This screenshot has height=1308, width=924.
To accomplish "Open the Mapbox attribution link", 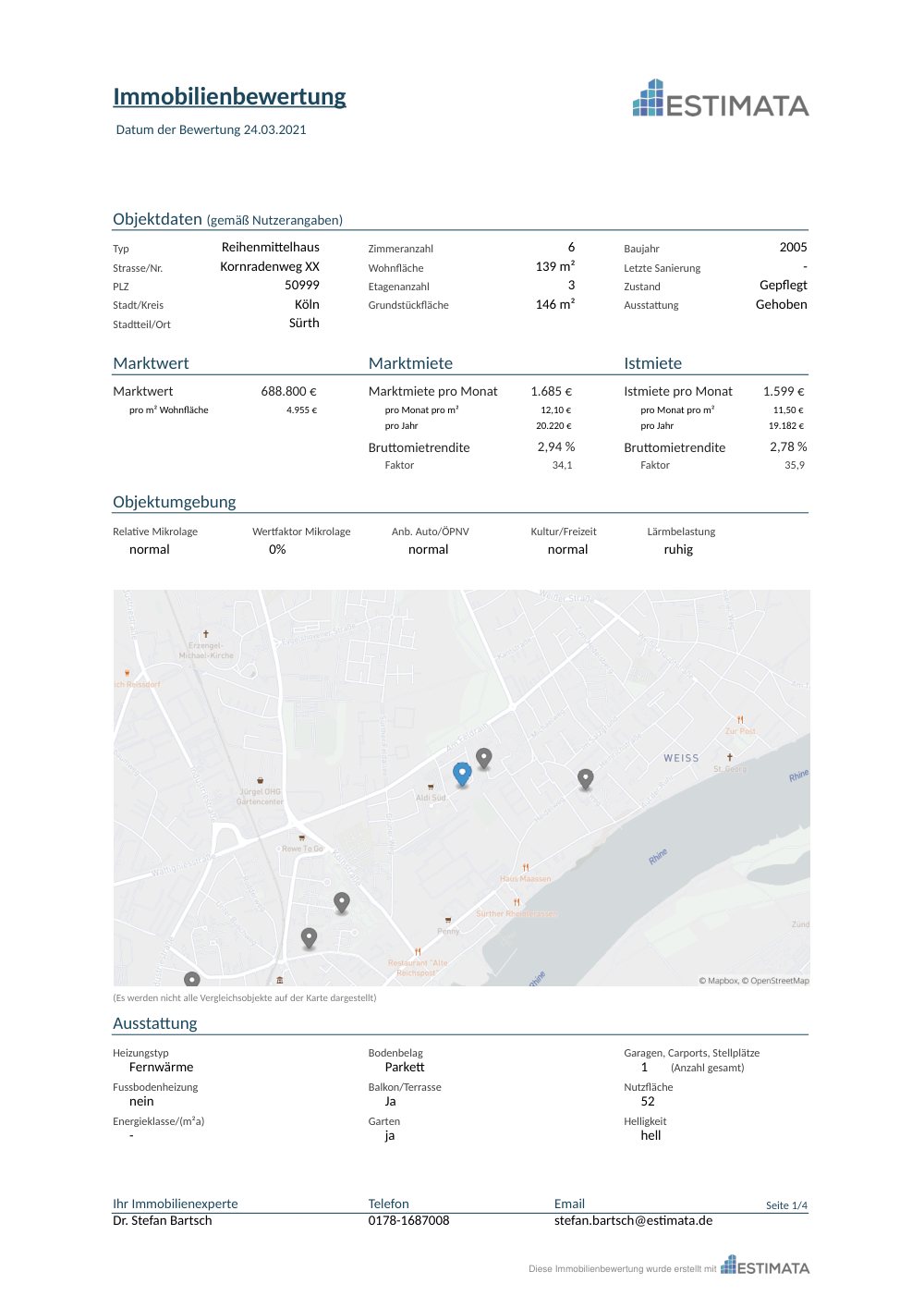I will [x=718, y=981].
